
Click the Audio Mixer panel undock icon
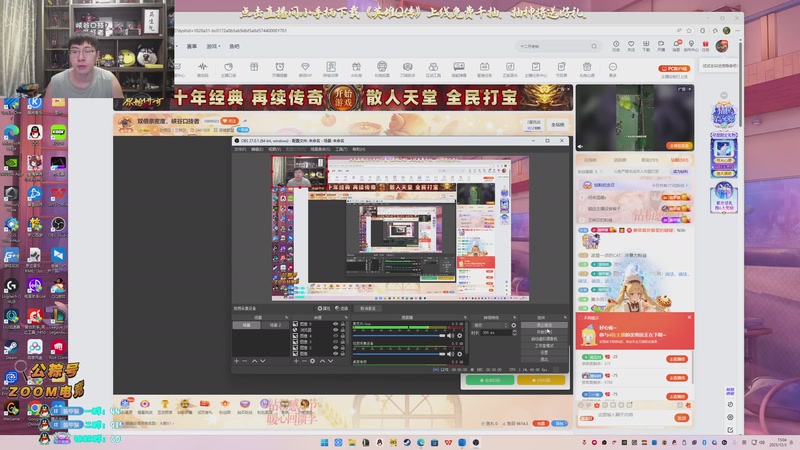(x=465, y=317)
